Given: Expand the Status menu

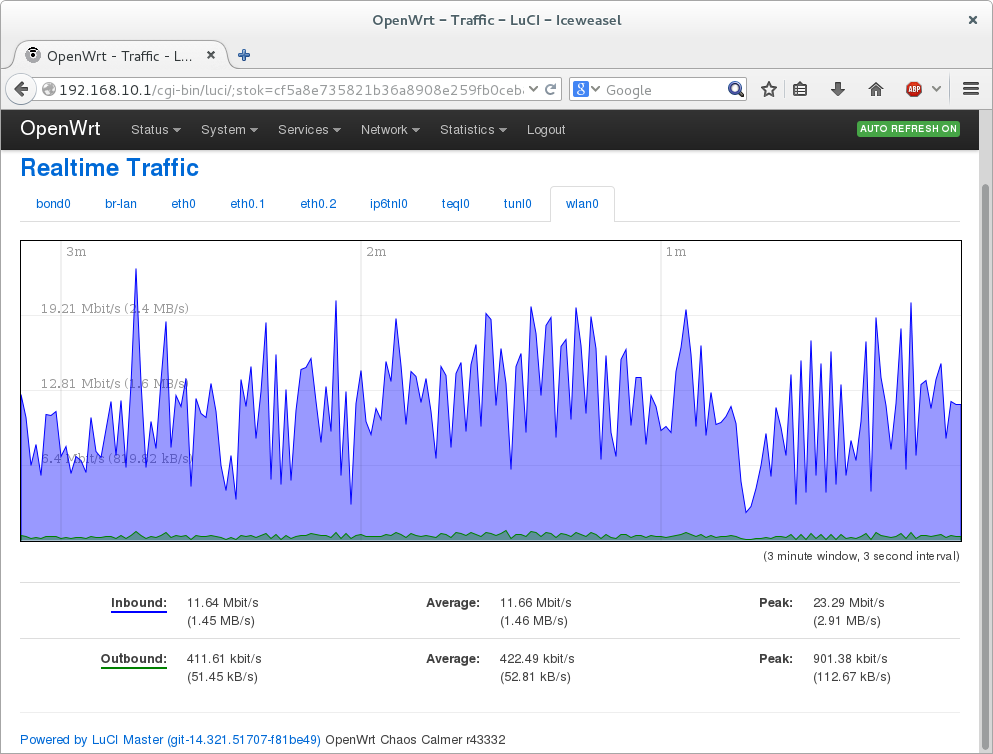Looking at the screenshot, I should tap(156, 130).
